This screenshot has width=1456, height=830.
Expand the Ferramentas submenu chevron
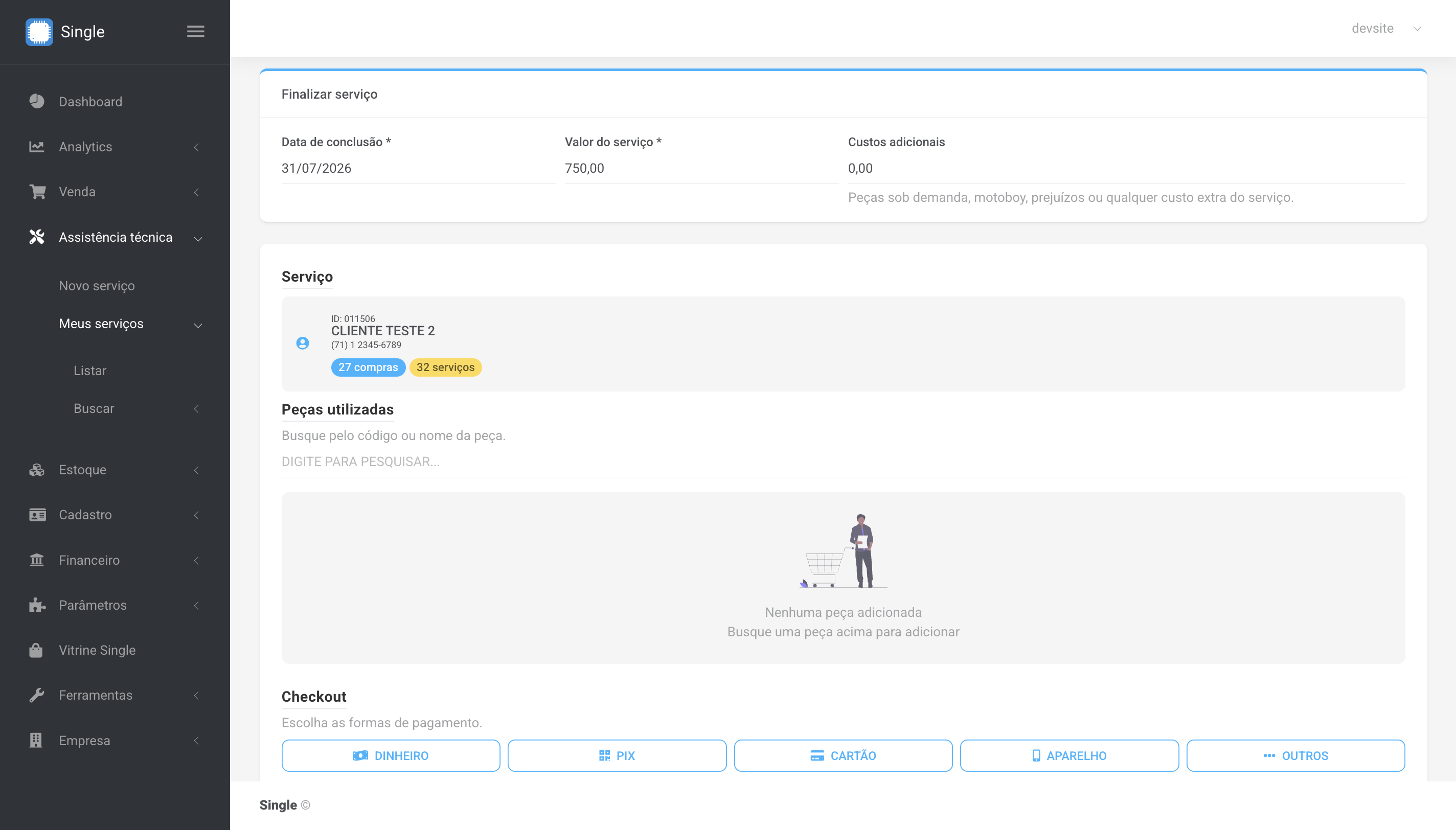pos(197,696)
